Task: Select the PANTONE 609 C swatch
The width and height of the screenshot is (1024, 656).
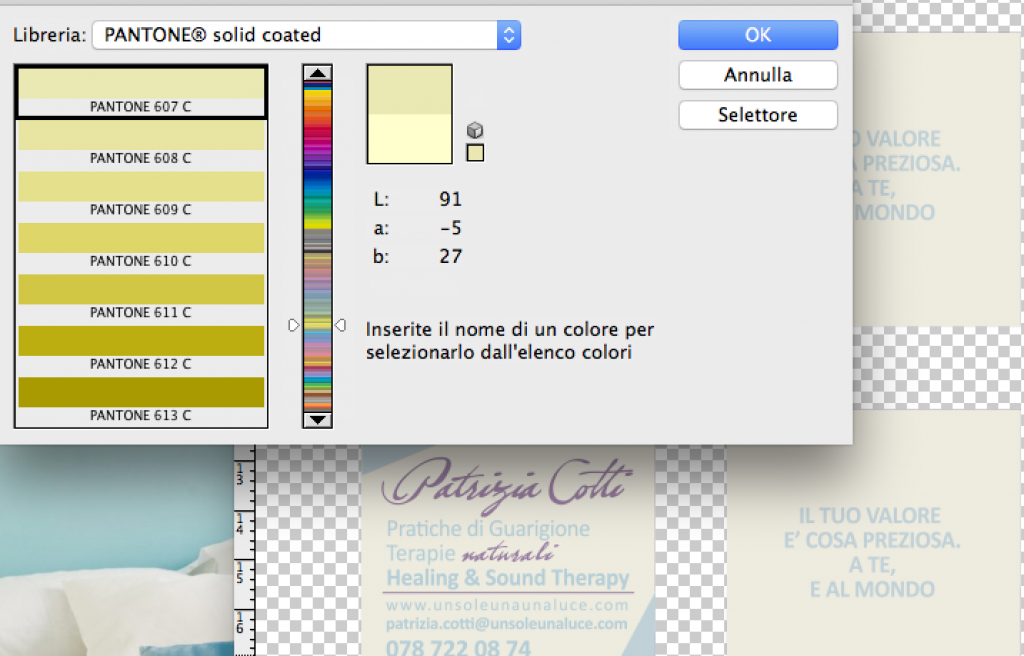Action: [x=141, y=195]
